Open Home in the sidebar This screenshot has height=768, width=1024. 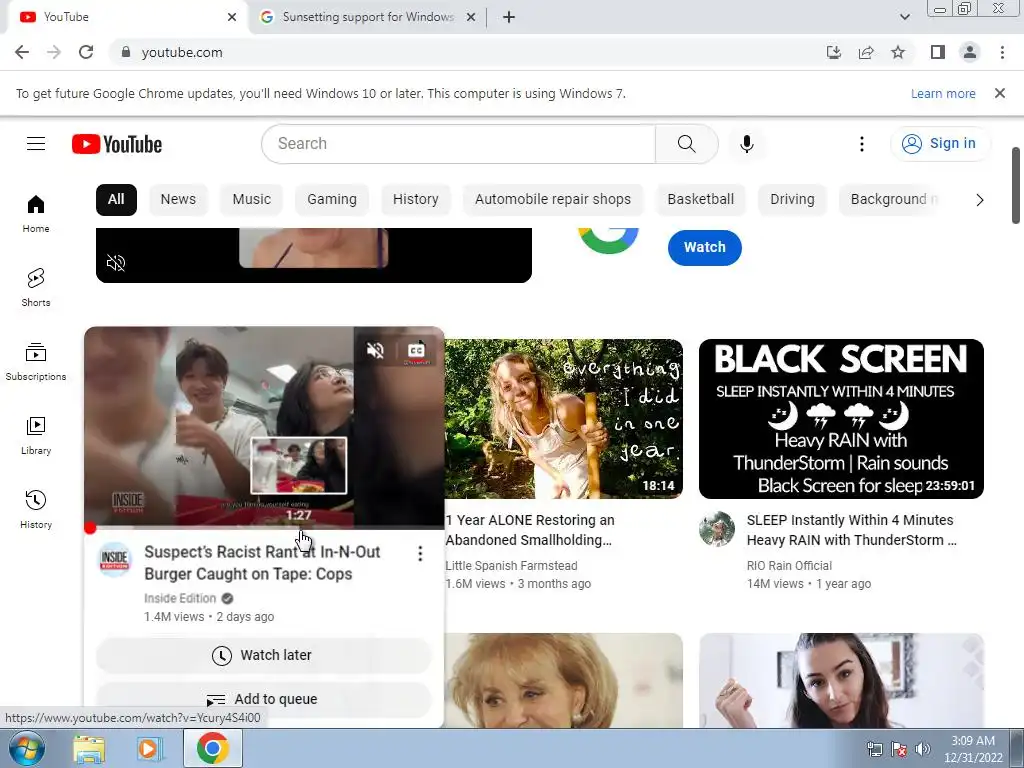(36, 214)
